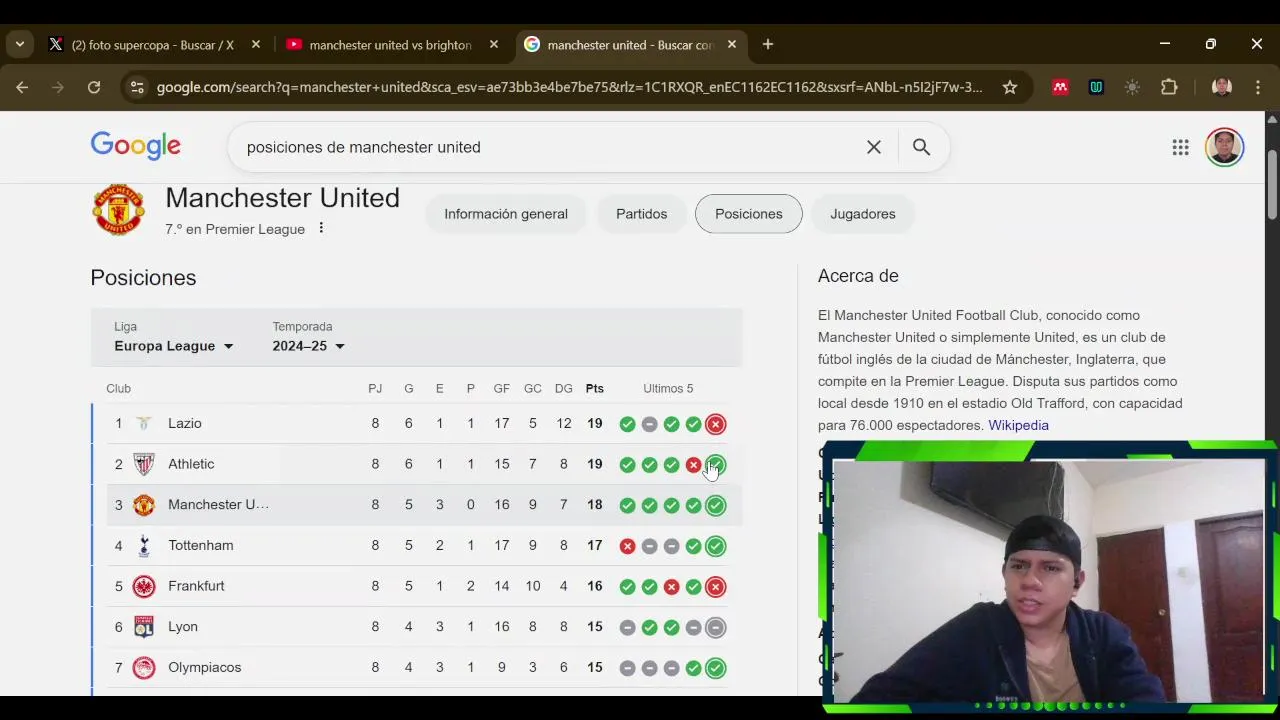Screen dimensions: 1280x720
Task: Open a new browser tab
Action: pyautogui.click(x=767, y=45)
